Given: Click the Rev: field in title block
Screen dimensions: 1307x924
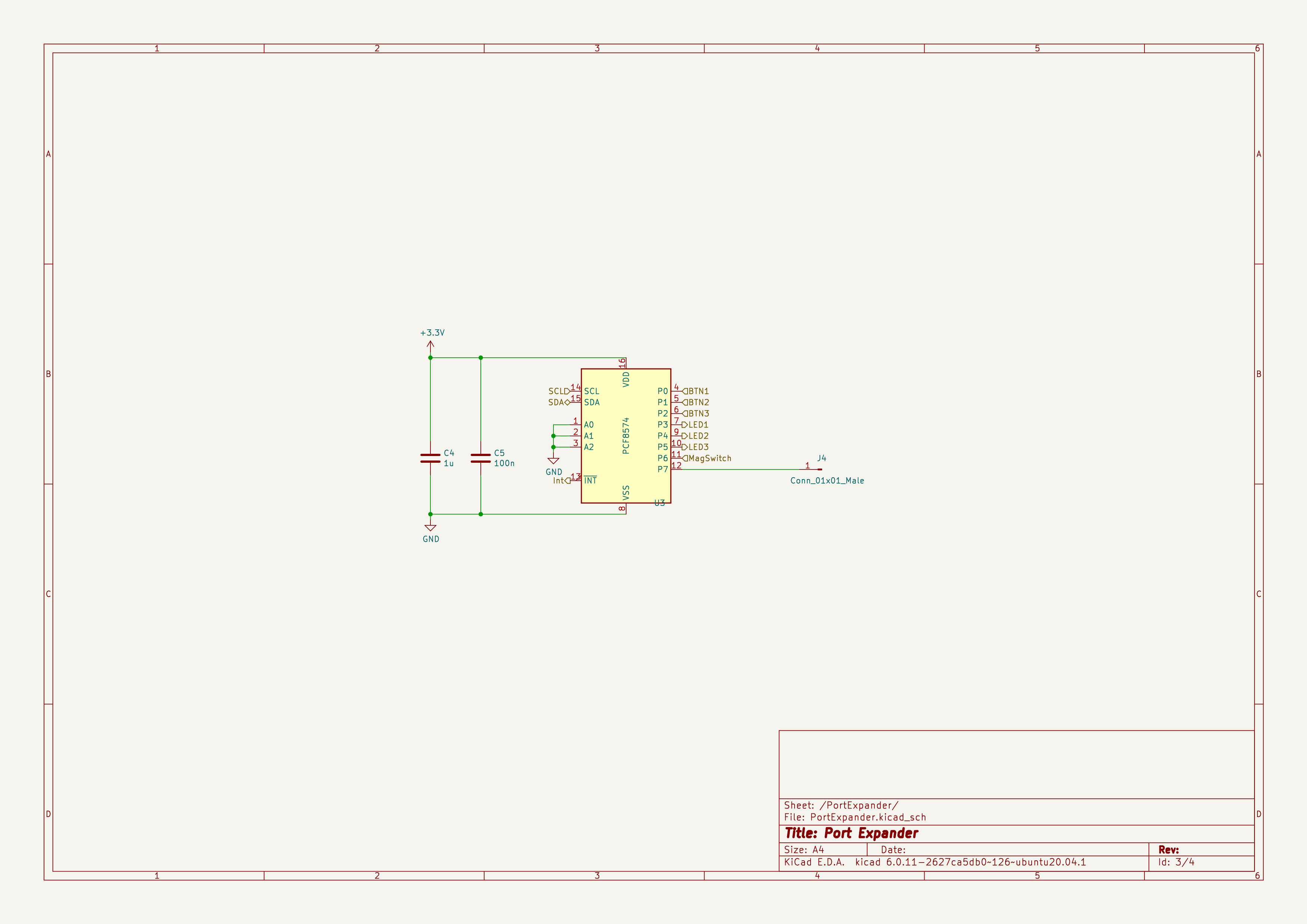Looking at the screenshot, I should coord(1168,849).
